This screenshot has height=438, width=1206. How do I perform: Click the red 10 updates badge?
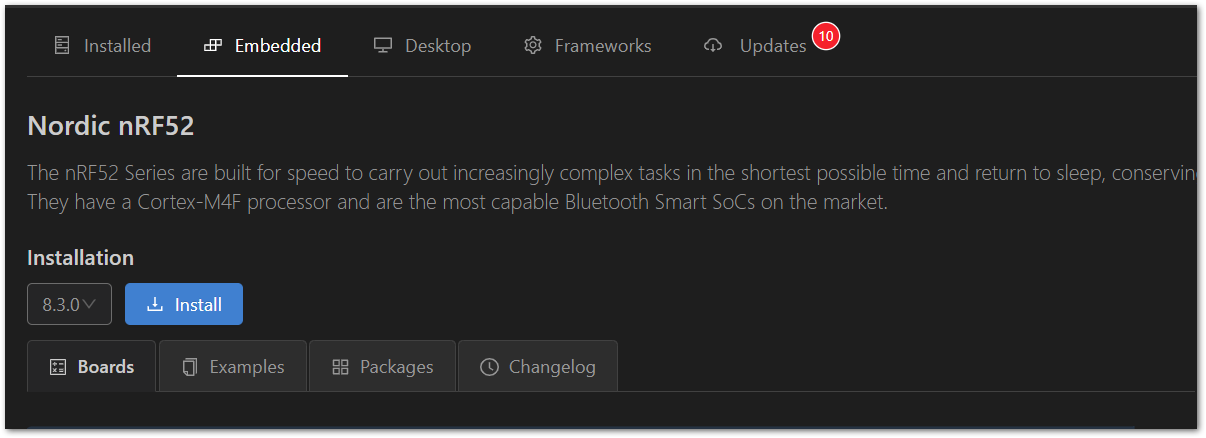point(825,36)
